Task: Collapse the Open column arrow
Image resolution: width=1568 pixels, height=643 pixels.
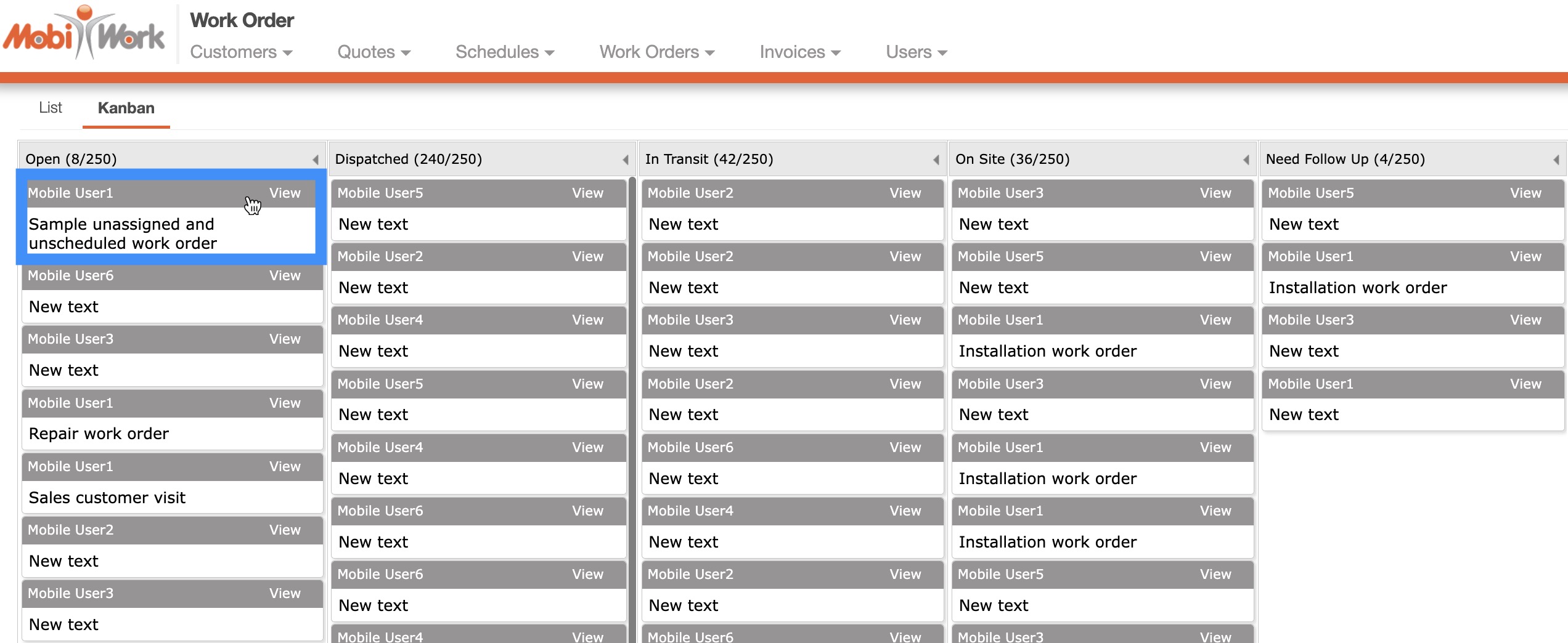Action: click(x=316, y=160)
